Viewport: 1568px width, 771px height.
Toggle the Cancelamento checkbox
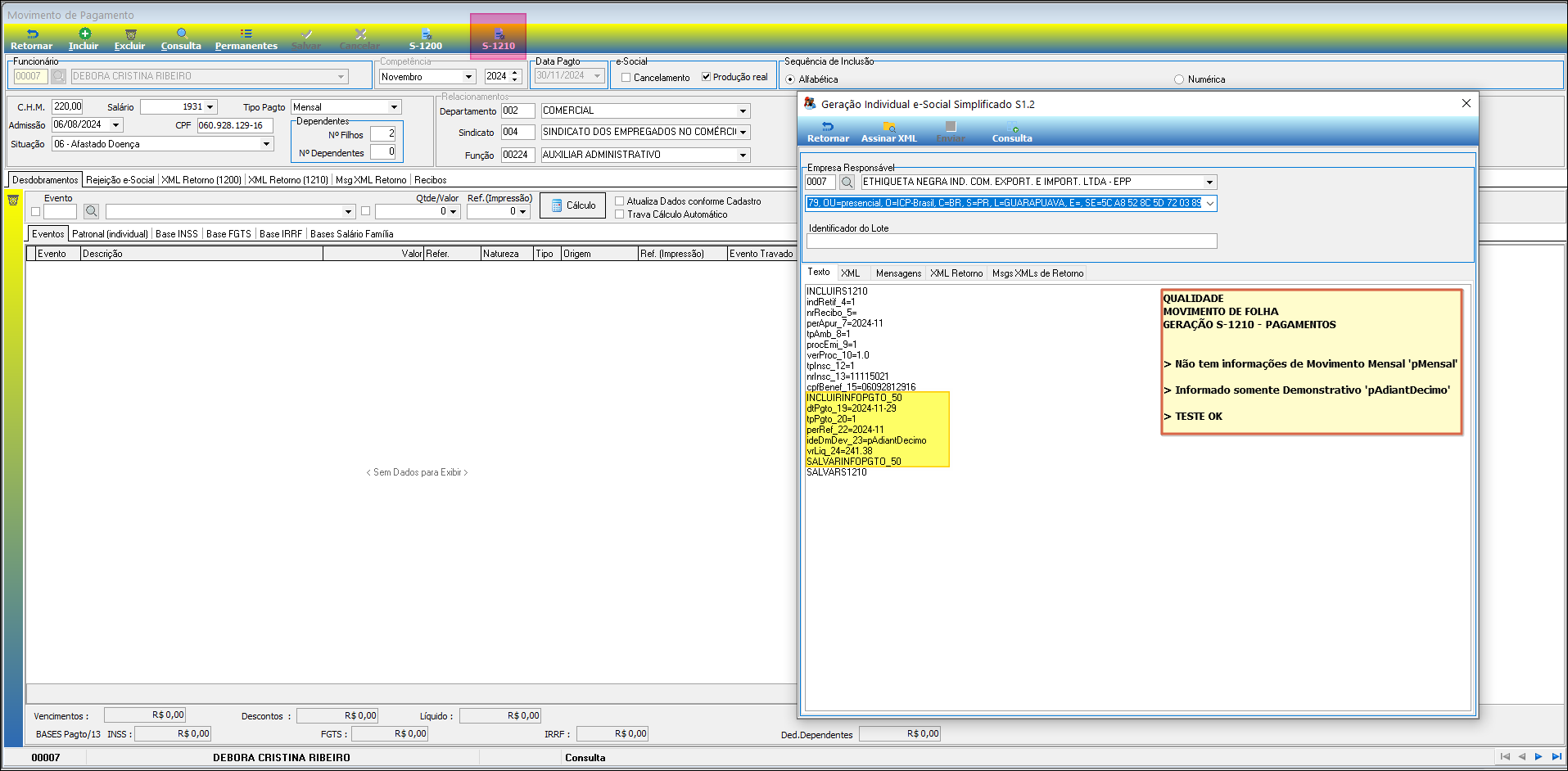coord(626,78)
